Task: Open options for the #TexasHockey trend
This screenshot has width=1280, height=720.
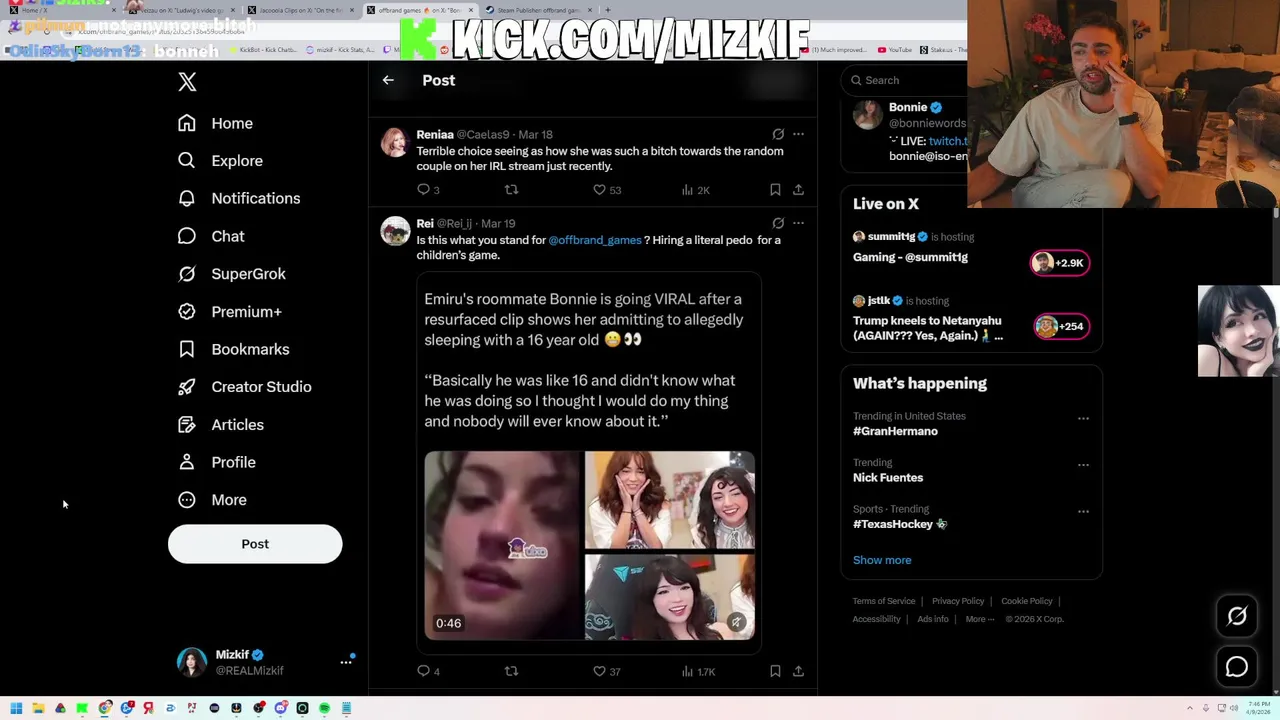Action: coord(1083,511)
